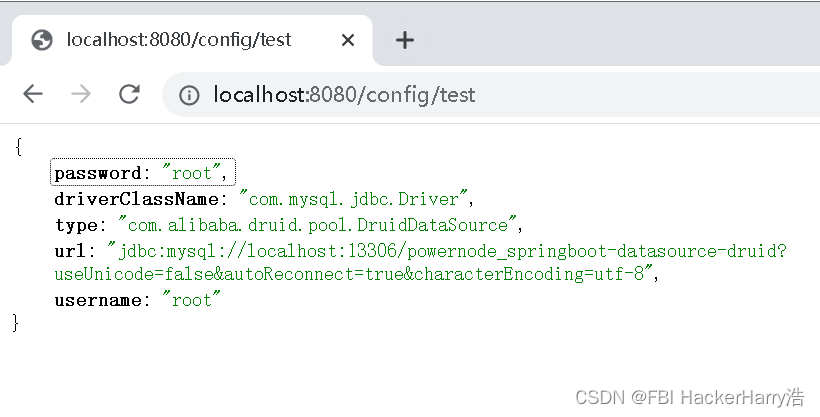Click the site information icon in address bar

(x=188, y=95)
